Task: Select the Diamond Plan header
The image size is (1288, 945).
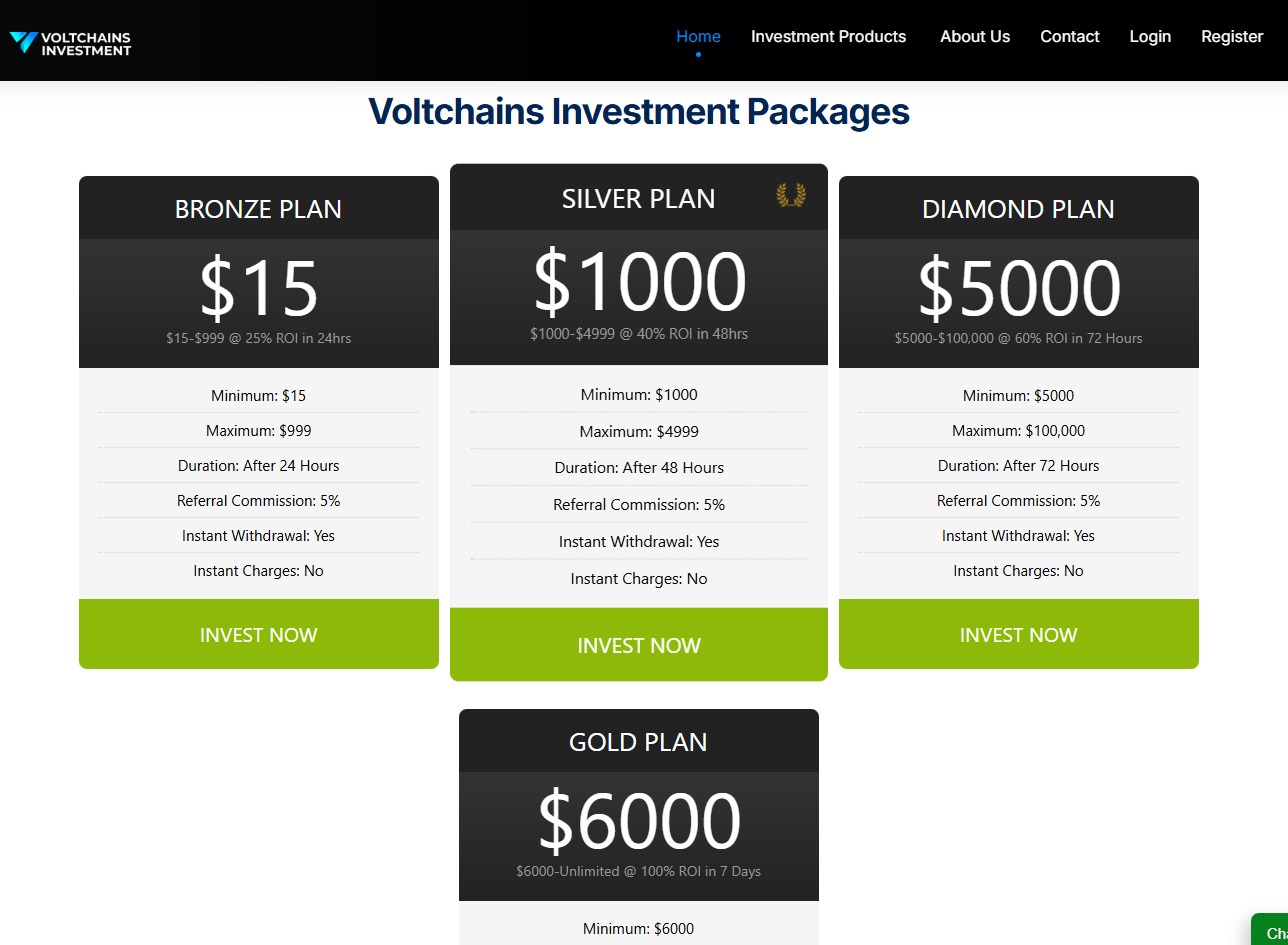Action: tap(1018, 209)
